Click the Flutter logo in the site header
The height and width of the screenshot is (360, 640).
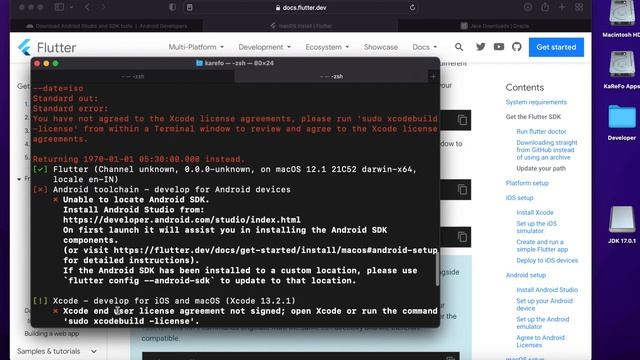pos(47,47)
